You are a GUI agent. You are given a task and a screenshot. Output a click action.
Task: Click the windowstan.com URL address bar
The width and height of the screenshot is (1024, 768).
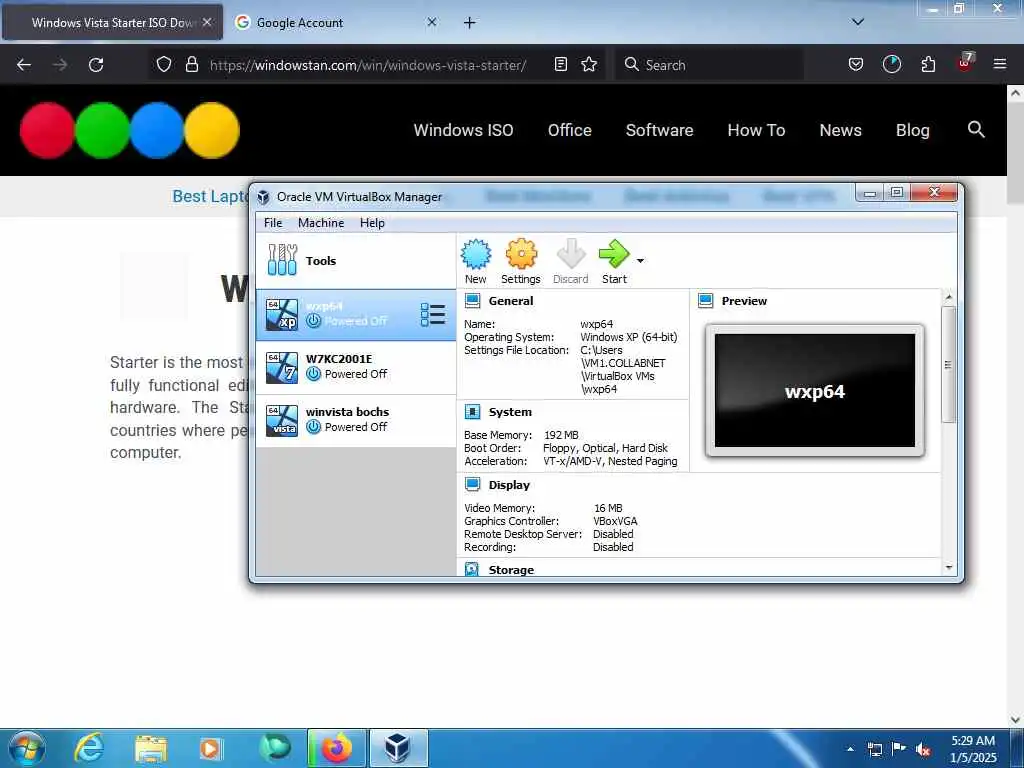click(x=368, y=65)
